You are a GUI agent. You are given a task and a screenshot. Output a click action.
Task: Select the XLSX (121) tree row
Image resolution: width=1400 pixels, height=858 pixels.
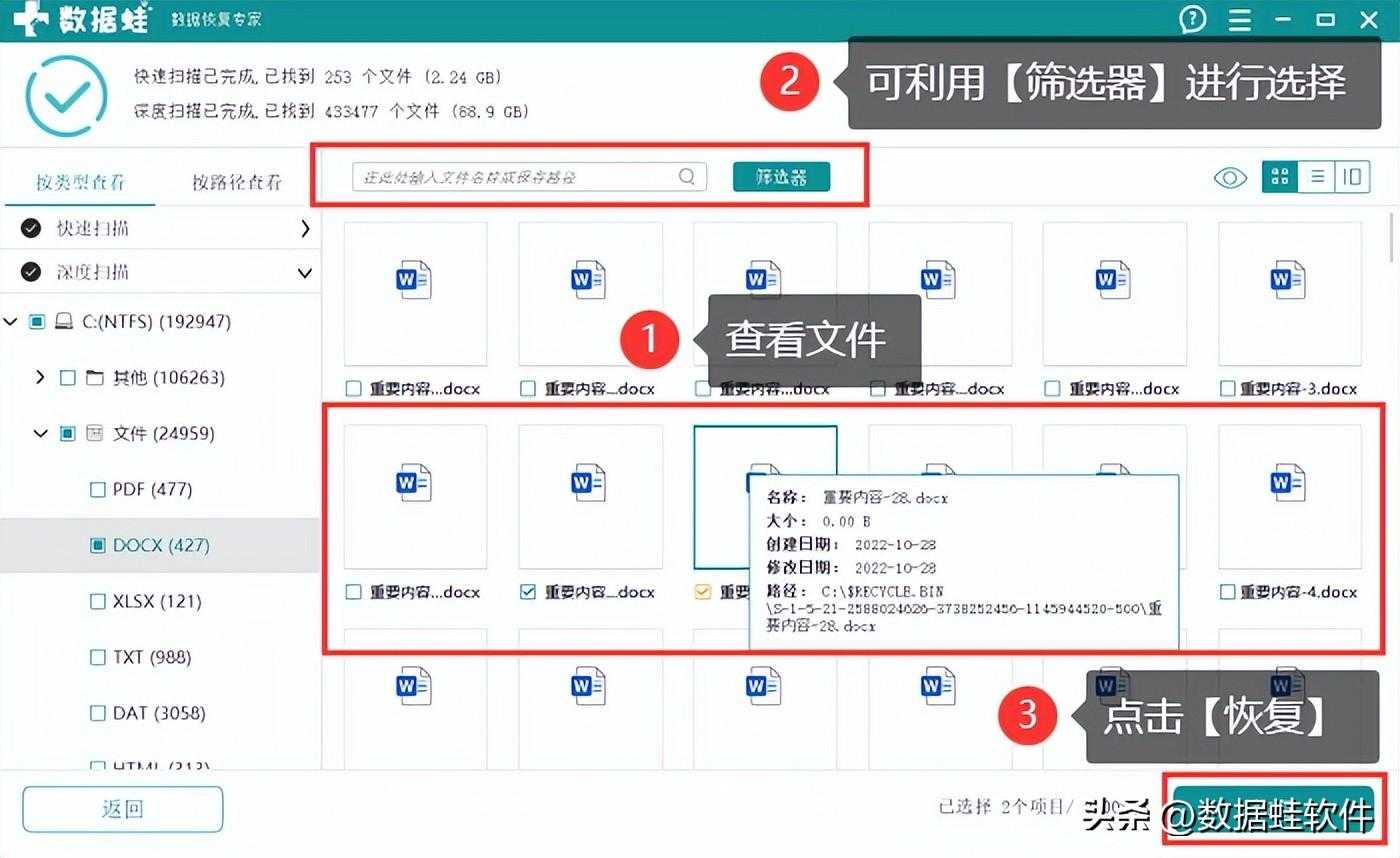click(160, 602)
